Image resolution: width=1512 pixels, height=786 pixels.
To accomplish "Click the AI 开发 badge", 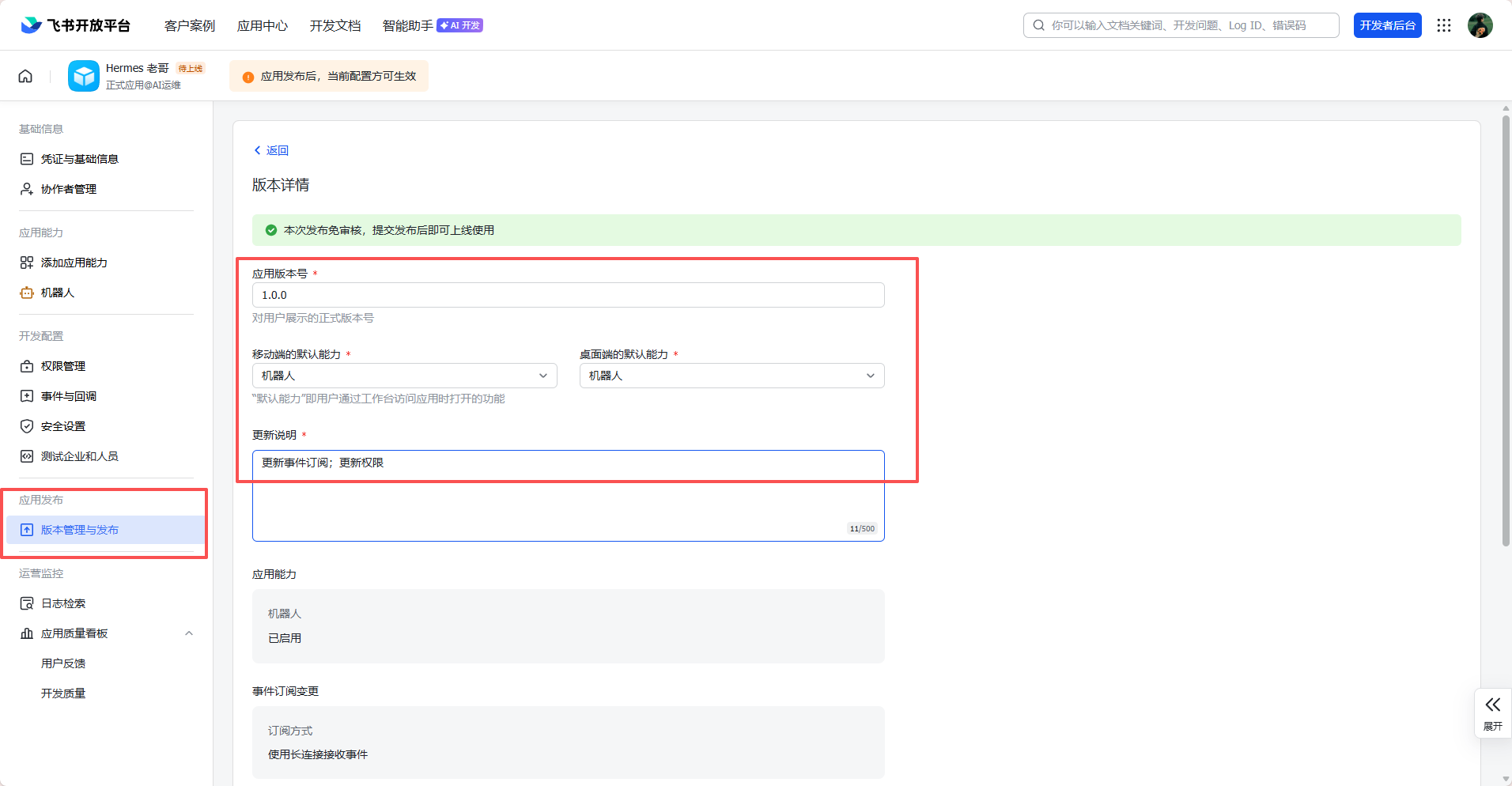I will (x=459, y=25).
